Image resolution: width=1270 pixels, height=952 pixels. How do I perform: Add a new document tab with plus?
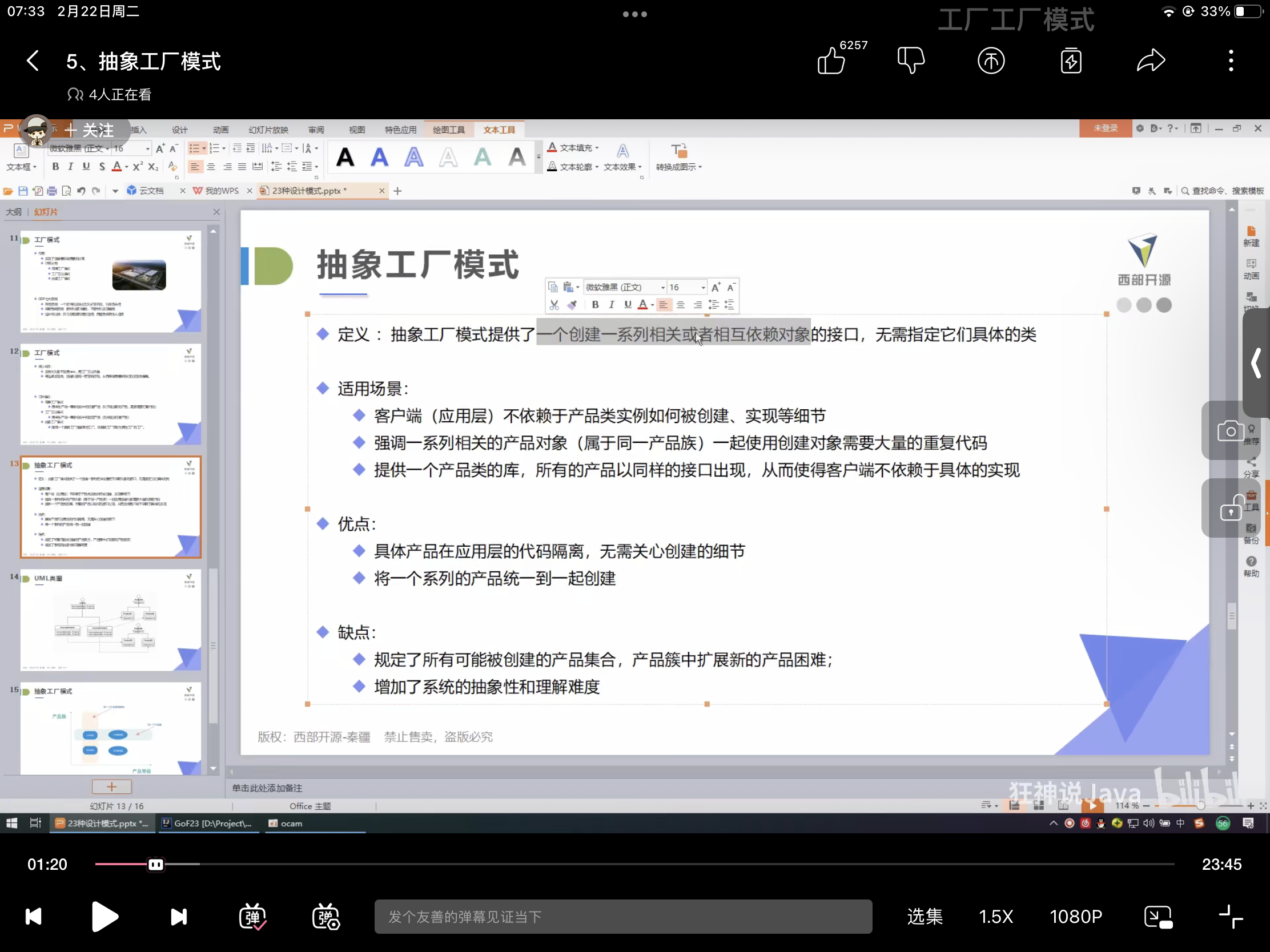(397, 191)
